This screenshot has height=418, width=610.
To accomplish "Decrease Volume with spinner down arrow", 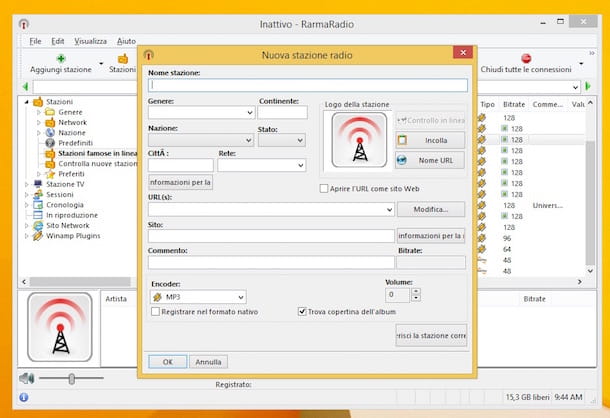I will point(416,298).
